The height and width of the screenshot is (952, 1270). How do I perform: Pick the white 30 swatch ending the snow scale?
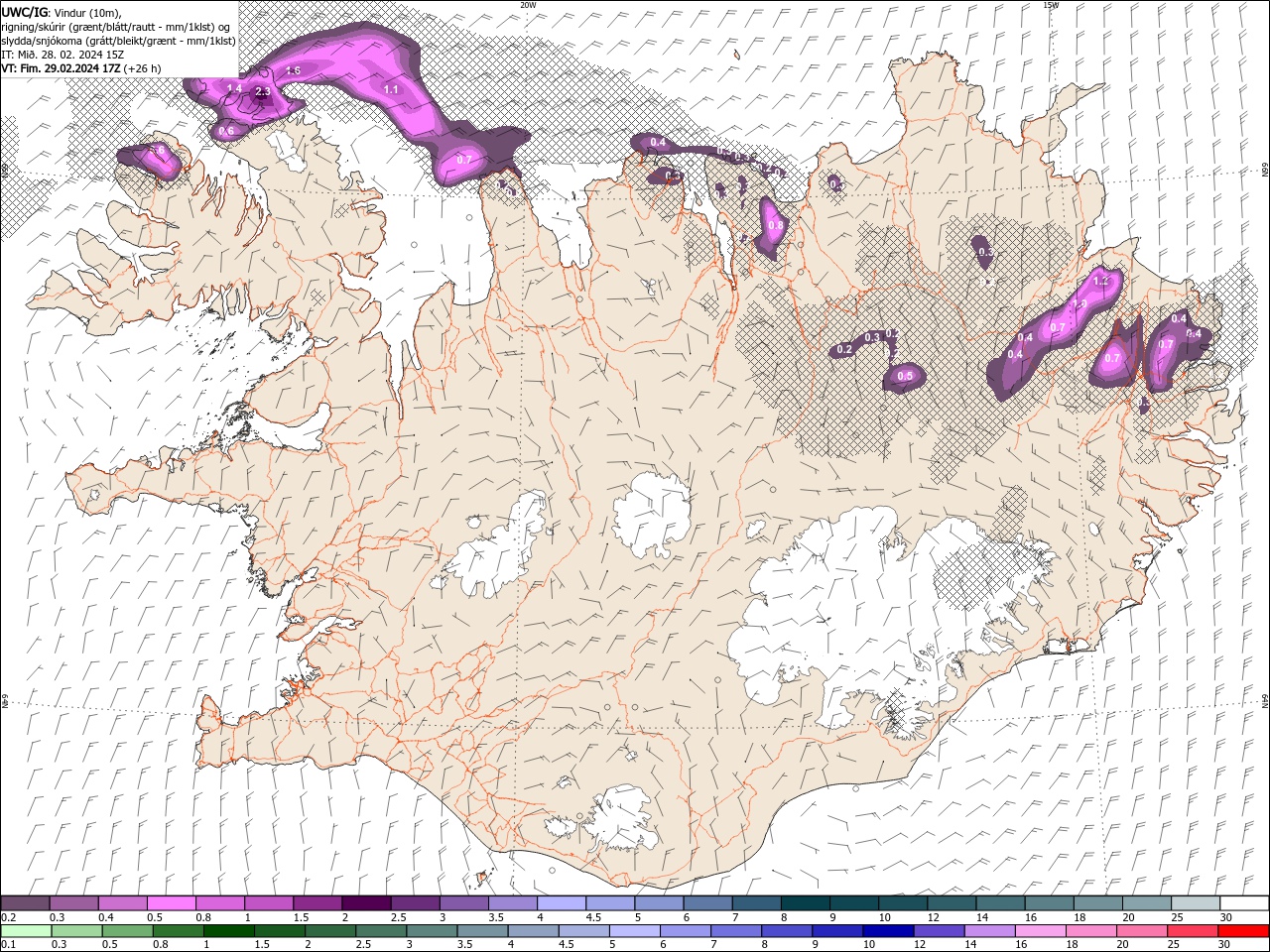point(1243,903)
